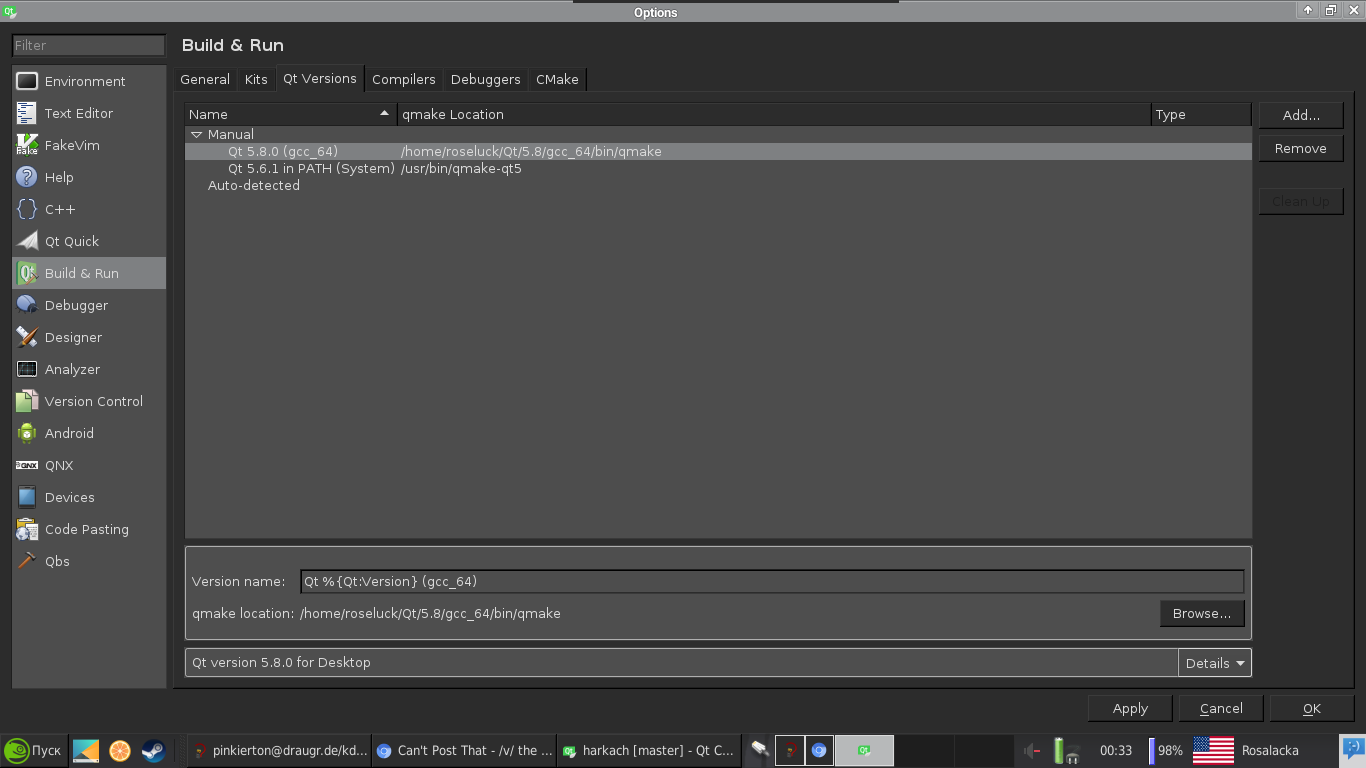Switch to the General tab
The width and height of the screenshot is (1366, 768).
click(205, 79)
